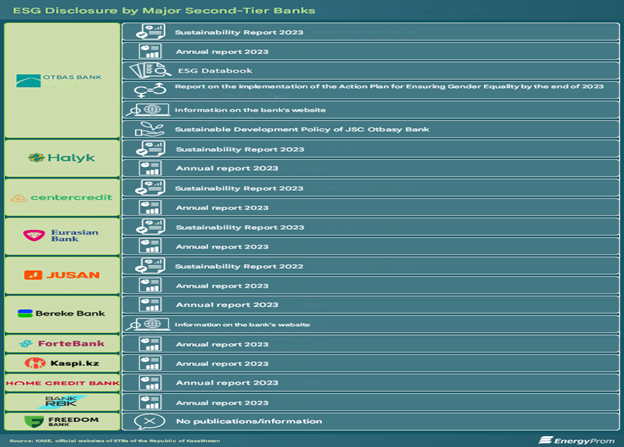Click Otbasy's 'Sustainability Report 2023' text
Viewport: 624px width, 447px height.
239,32
